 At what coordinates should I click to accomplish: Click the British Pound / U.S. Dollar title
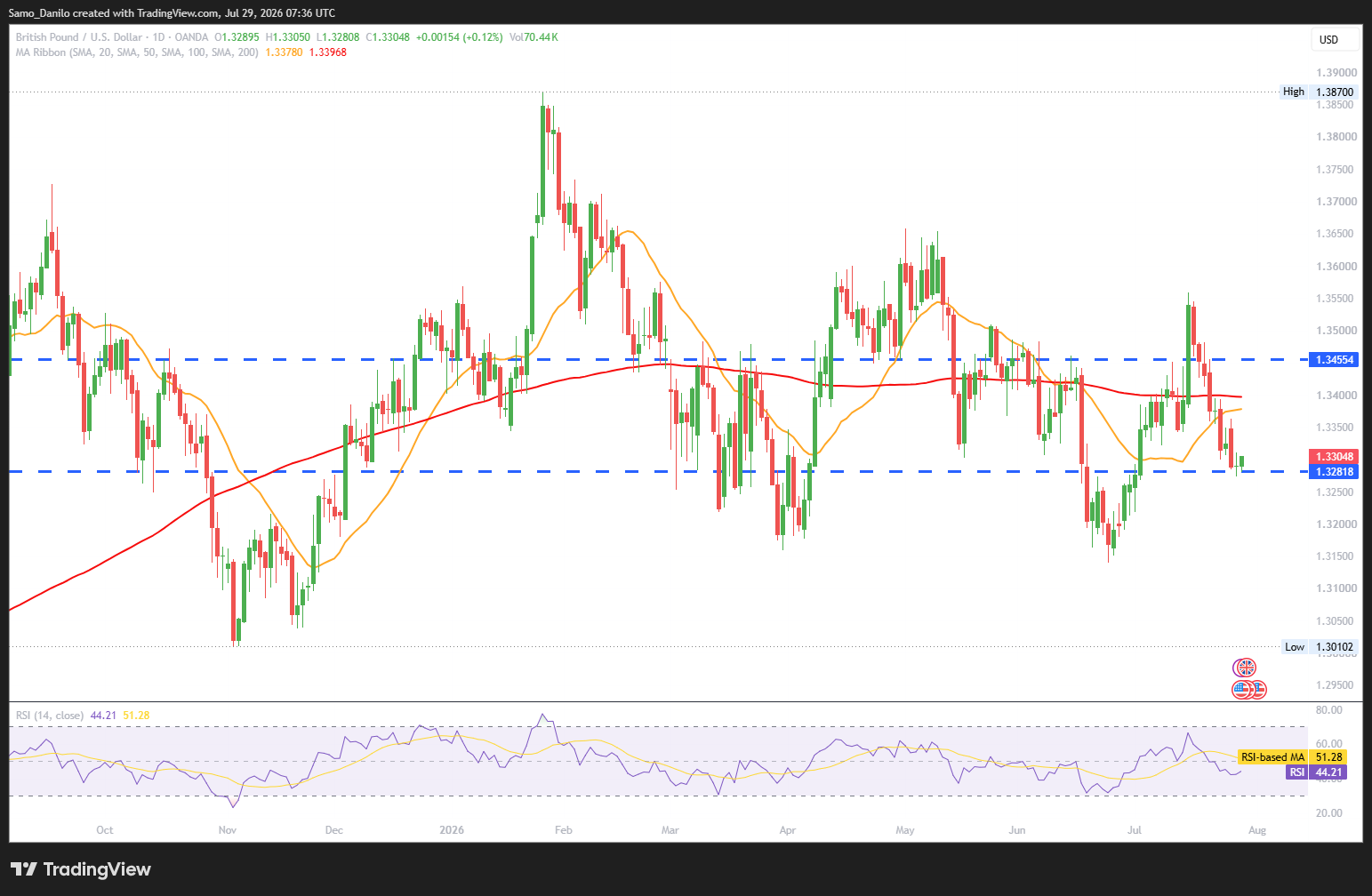(x=79, y=37)
